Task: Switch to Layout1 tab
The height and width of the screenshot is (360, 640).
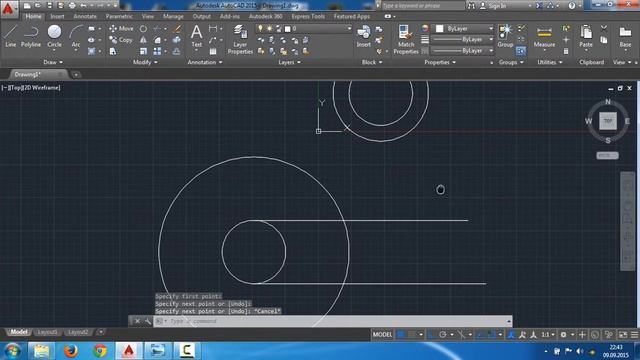Action: pos(47,332)
